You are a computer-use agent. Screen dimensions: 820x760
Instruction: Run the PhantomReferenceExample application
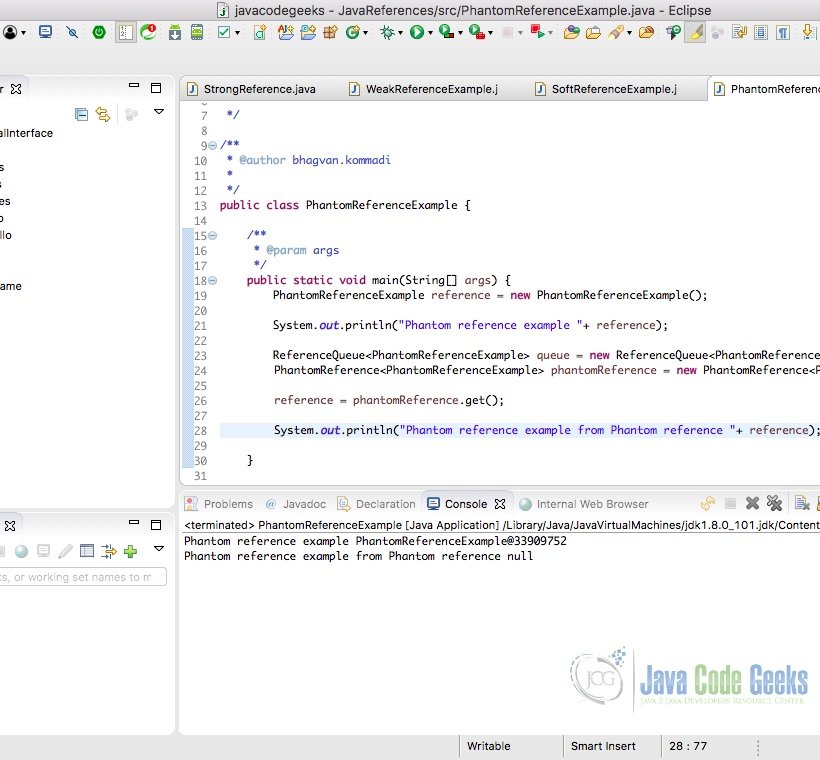[x=416, y=32]
